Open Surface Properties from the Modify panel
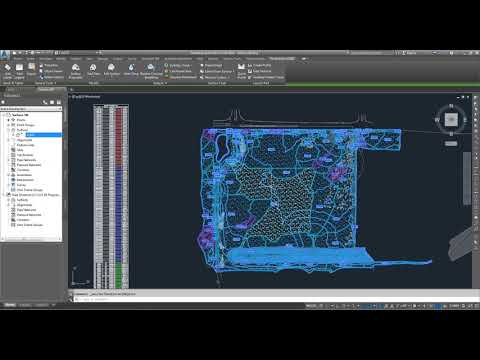 tap(76, 68)
